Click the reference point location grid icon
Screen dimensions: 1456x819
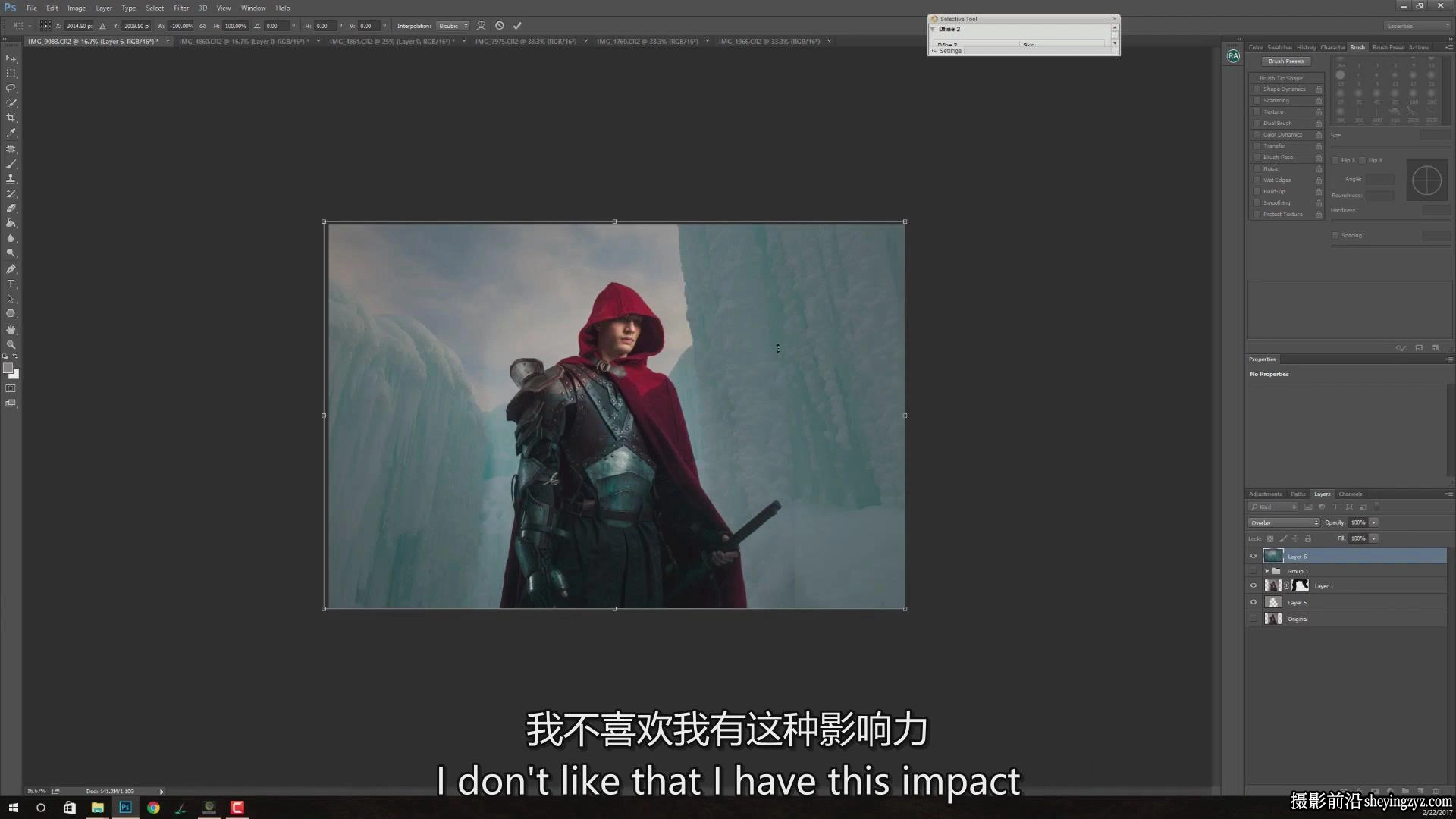pyautogui.click(x=45, y=26)
